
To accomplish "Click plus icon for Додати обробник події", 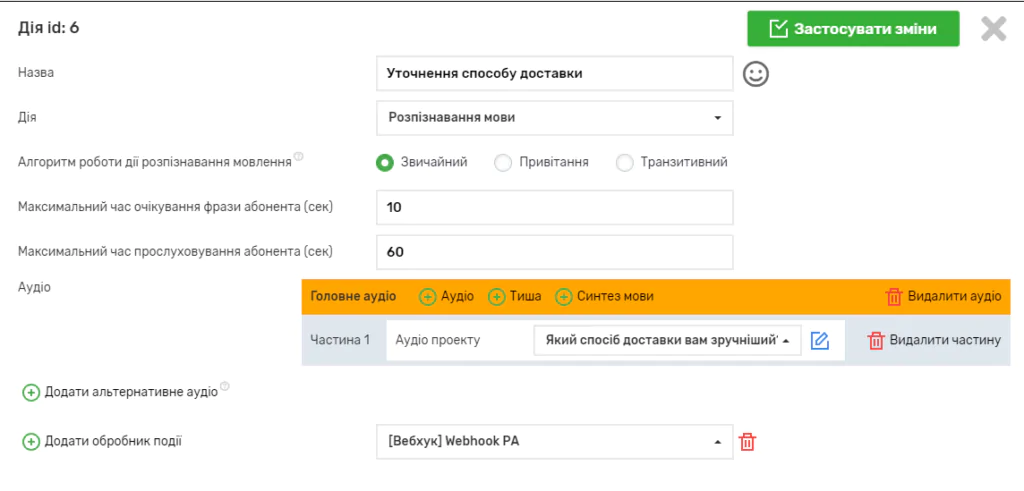I will (32, 442).
